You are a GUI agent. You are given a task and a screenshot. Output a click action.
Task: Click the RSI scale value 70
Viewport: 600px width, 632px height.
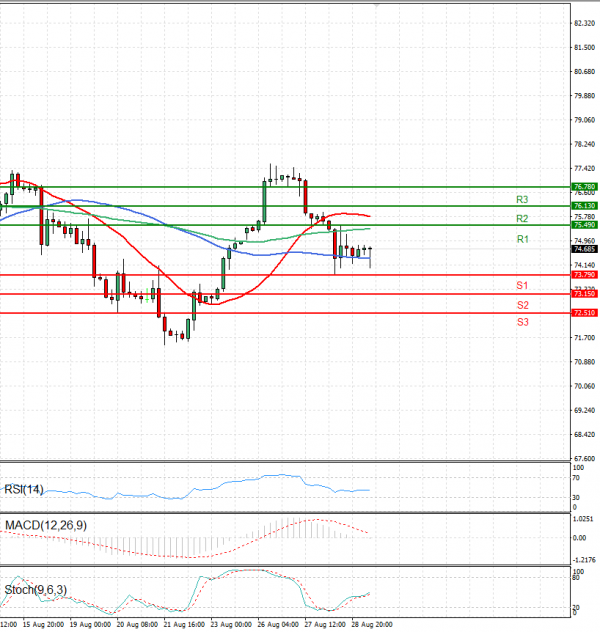576,478
